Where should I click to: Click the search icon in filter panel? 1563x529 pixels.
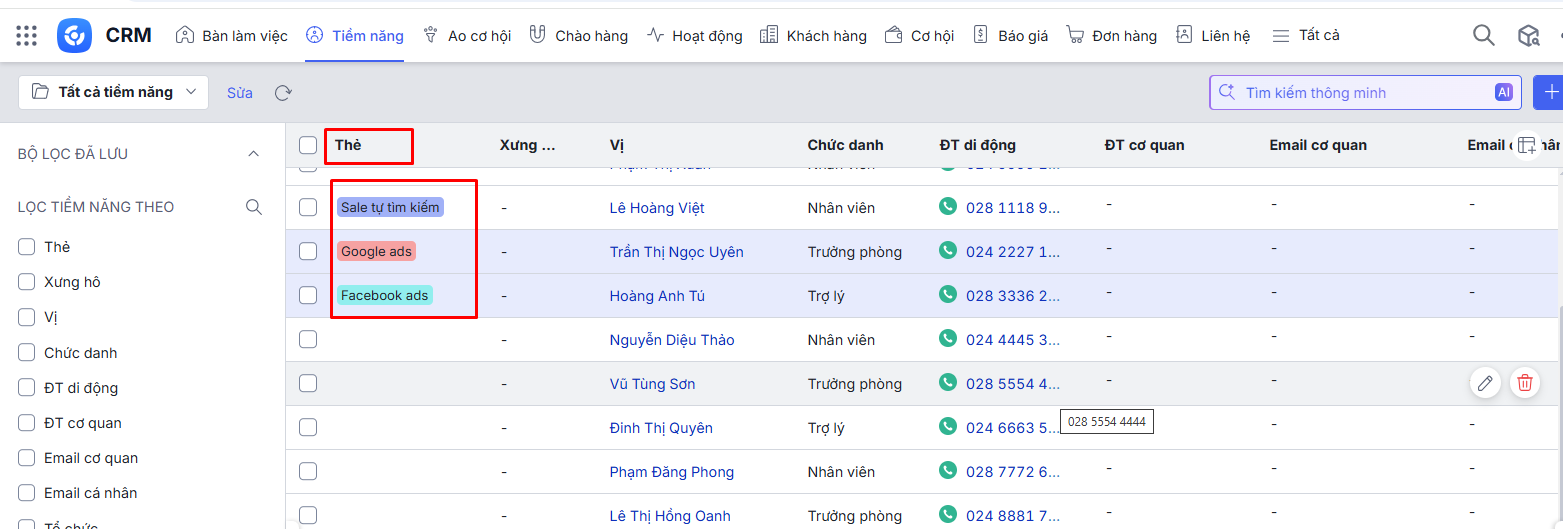click(x=254, y=207)
